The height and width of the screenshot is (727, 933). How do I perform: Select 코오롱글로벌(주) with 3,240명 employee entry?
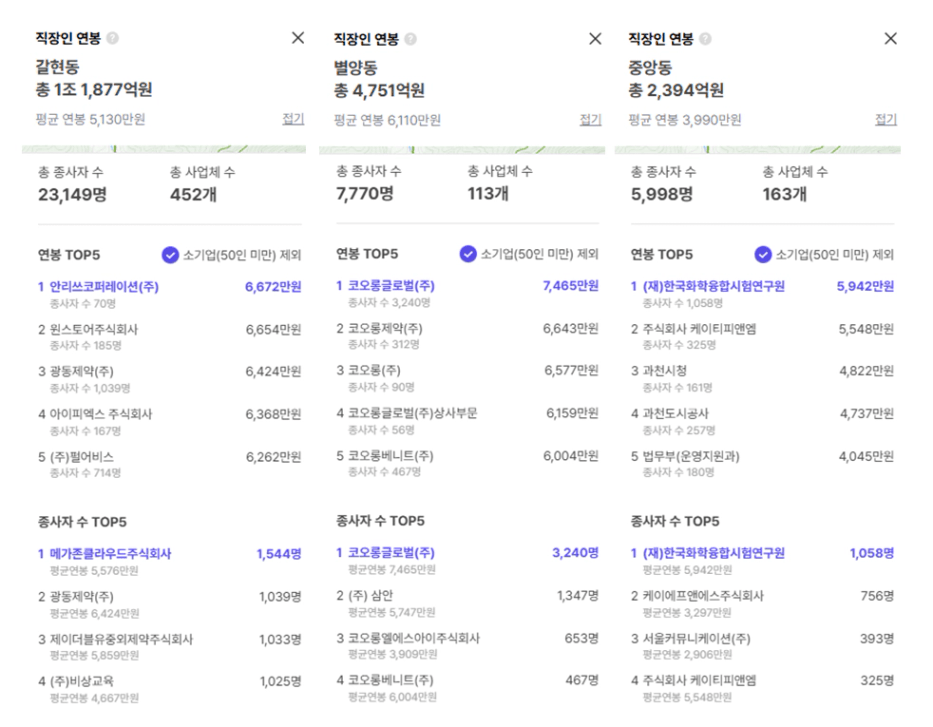[467, 560]
